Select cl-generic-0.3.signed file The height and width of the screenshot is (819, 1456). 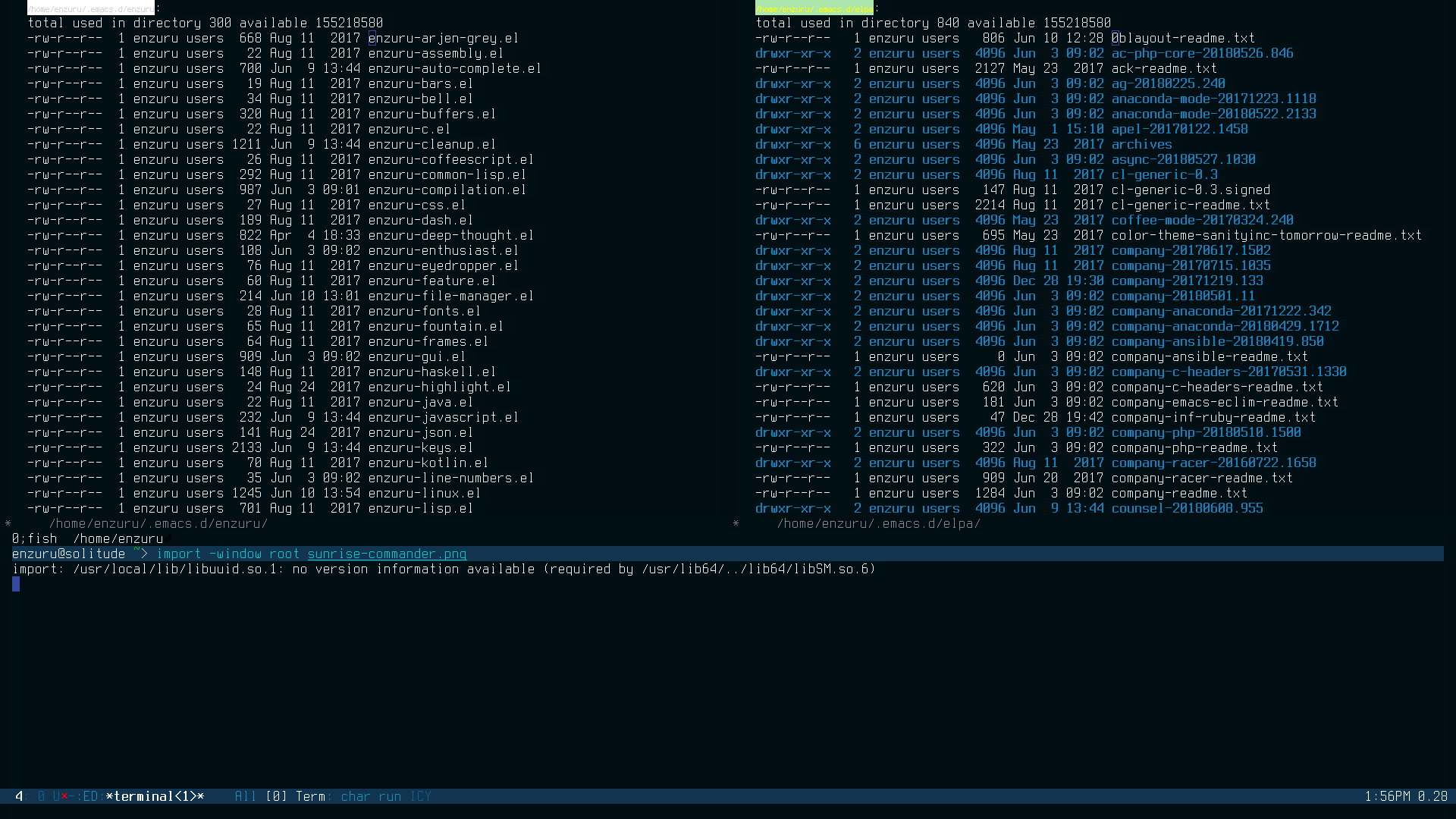coord(1191,190)
